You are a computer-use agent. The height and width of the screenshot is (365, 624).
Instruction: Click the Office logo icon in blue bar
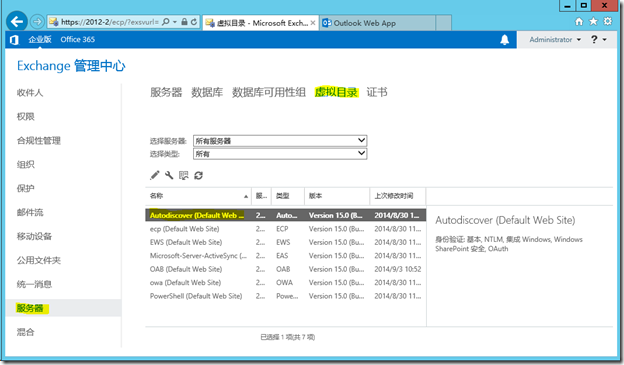(x=14, y=40)
